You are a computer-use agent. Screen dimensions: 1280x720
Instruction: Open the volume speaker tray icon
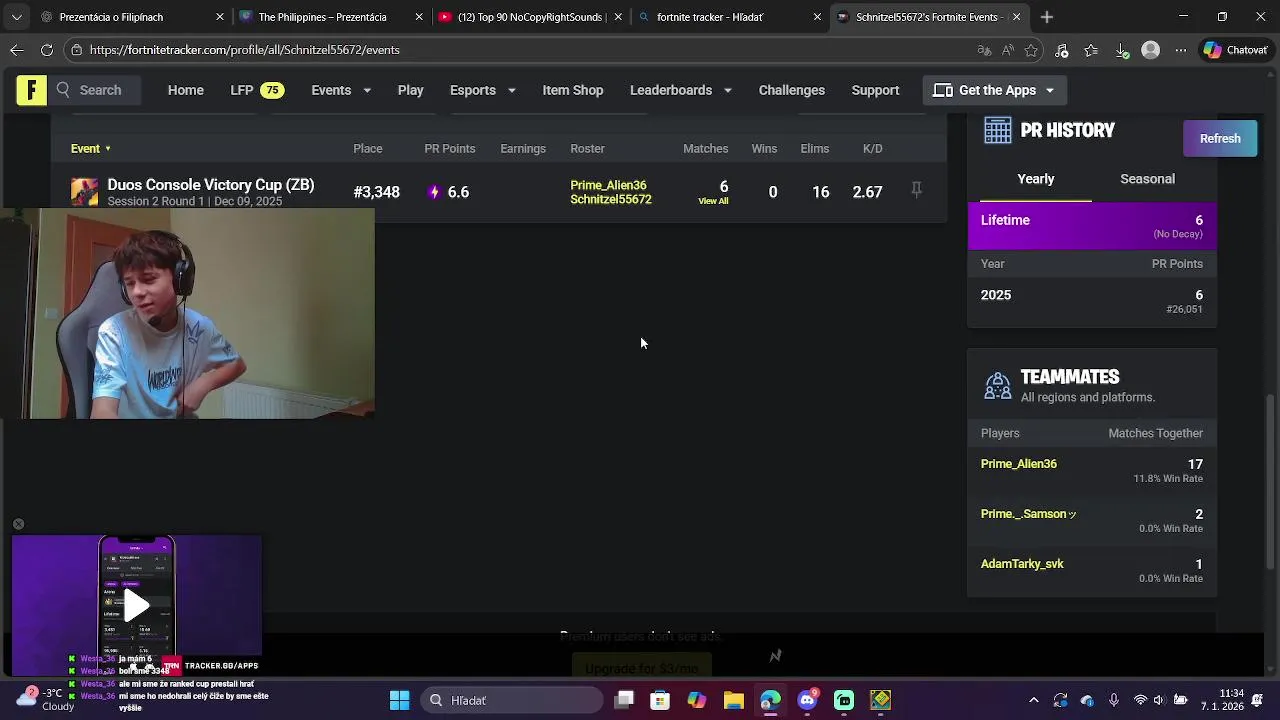coord(1159,700)
